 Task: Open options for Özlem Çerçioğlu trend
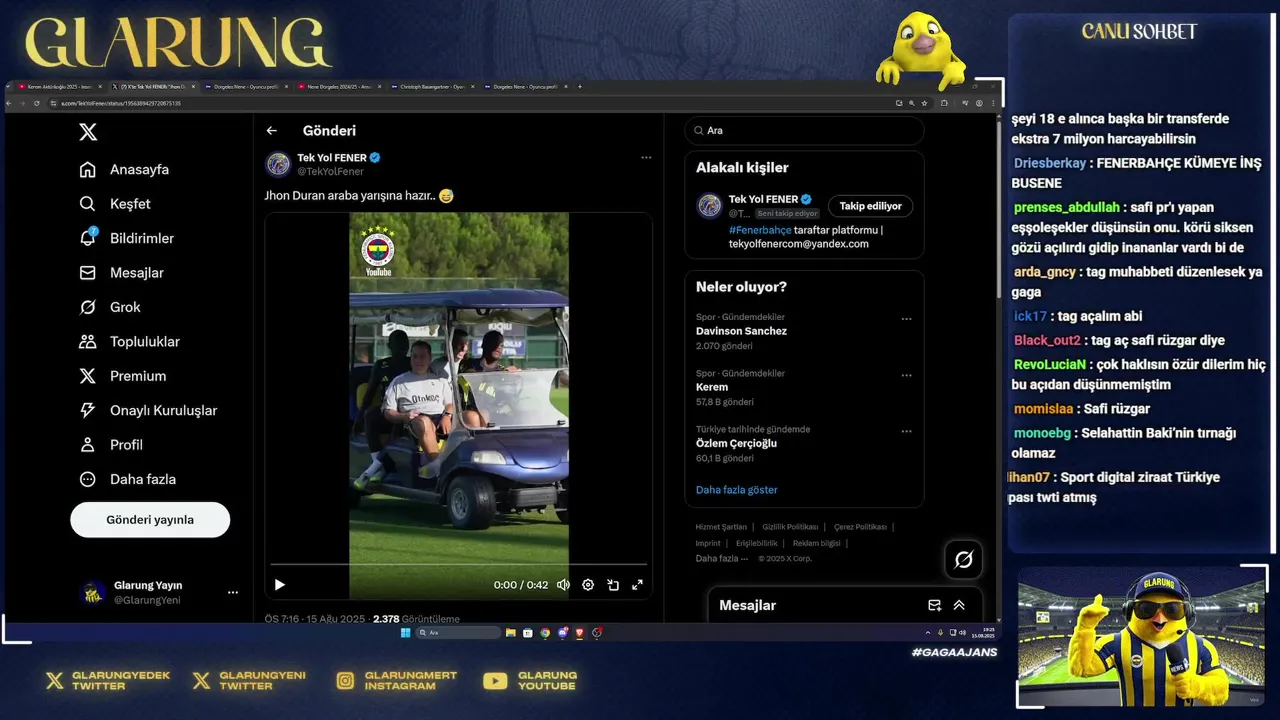pyautogui.click(x=906, y=431)
